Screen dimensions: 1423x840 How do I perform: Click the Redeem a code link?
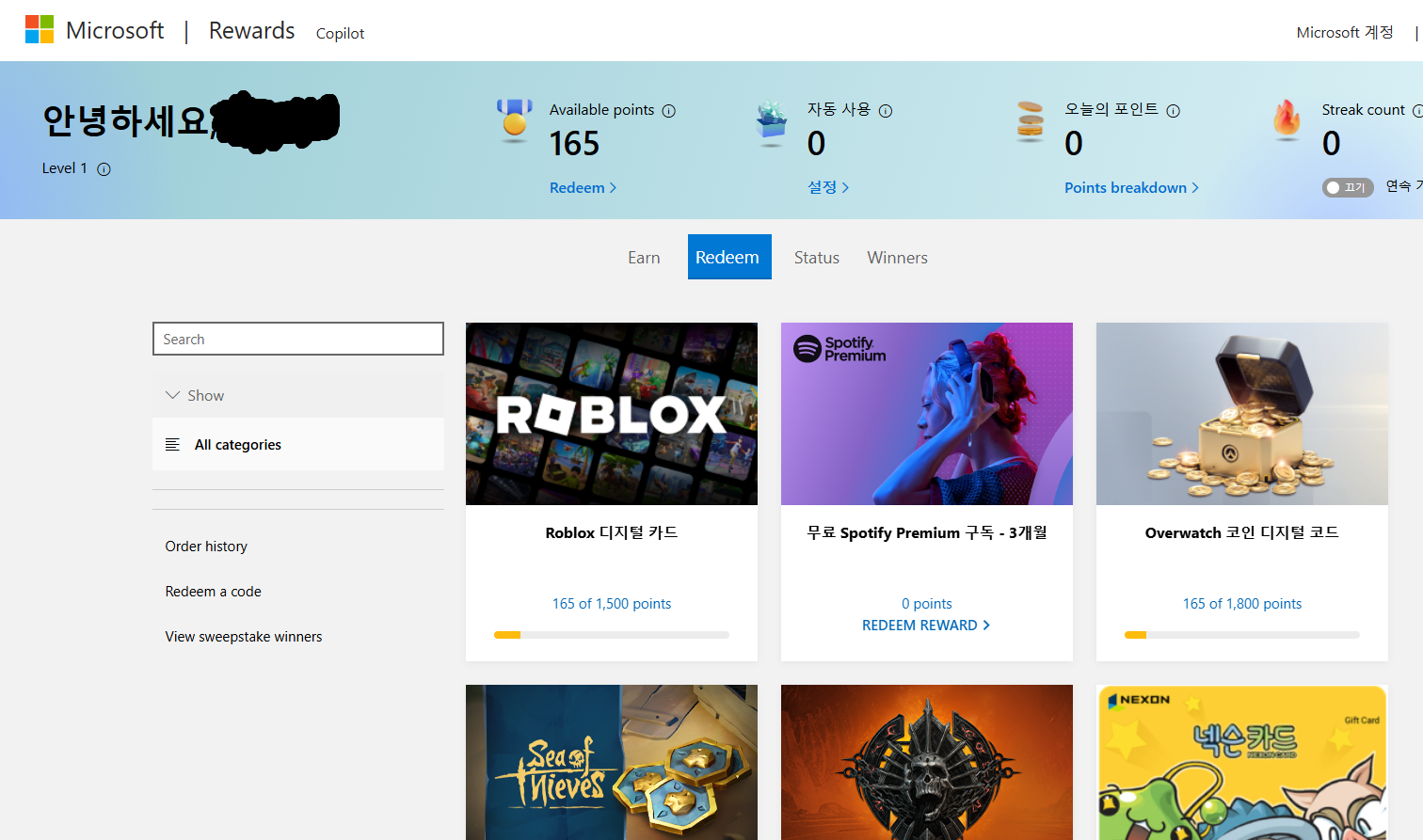tap(214, 592)
